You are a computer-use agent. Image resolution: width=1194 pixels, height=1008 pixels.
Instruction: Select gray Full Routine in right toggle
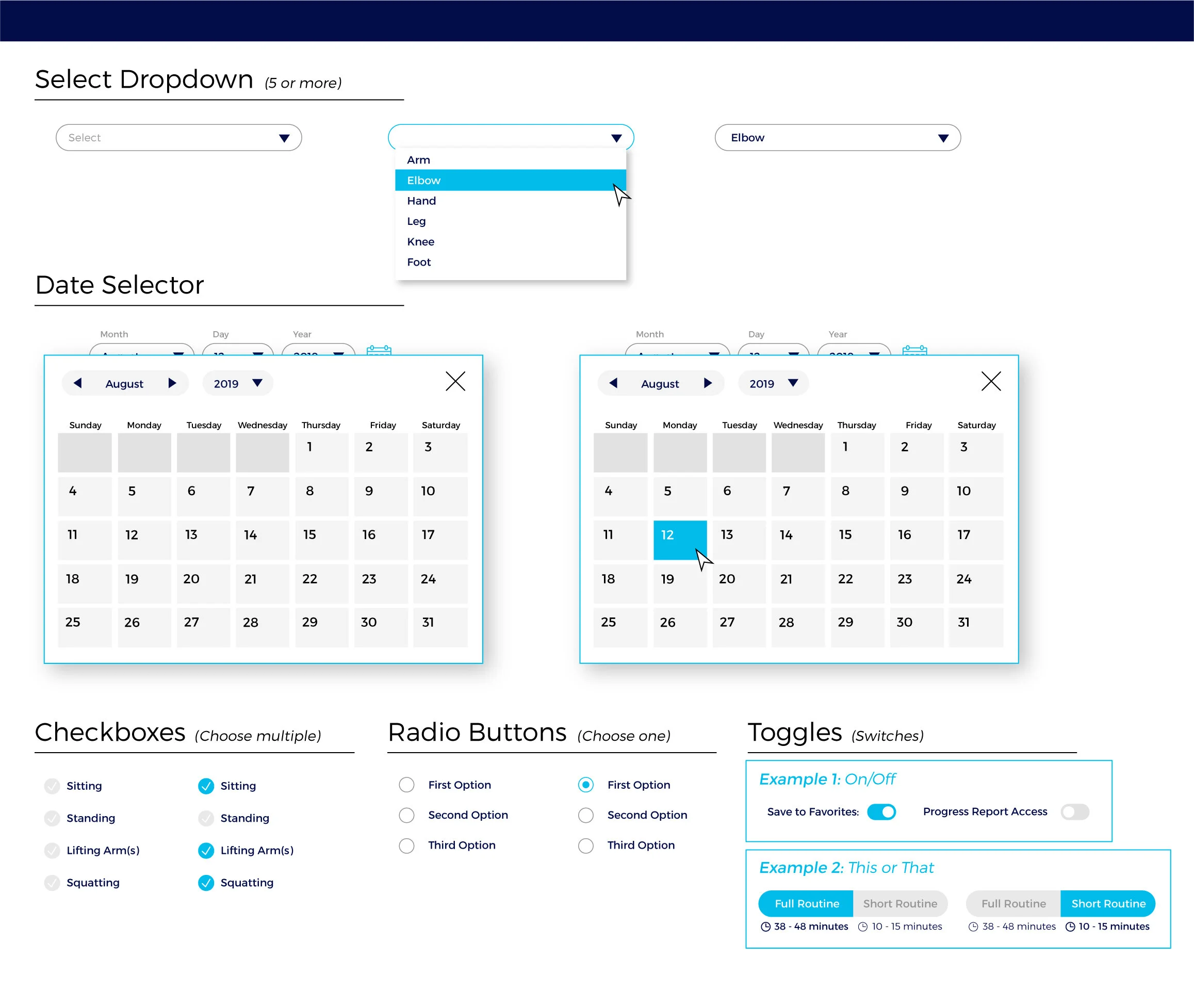[1013, 903]
